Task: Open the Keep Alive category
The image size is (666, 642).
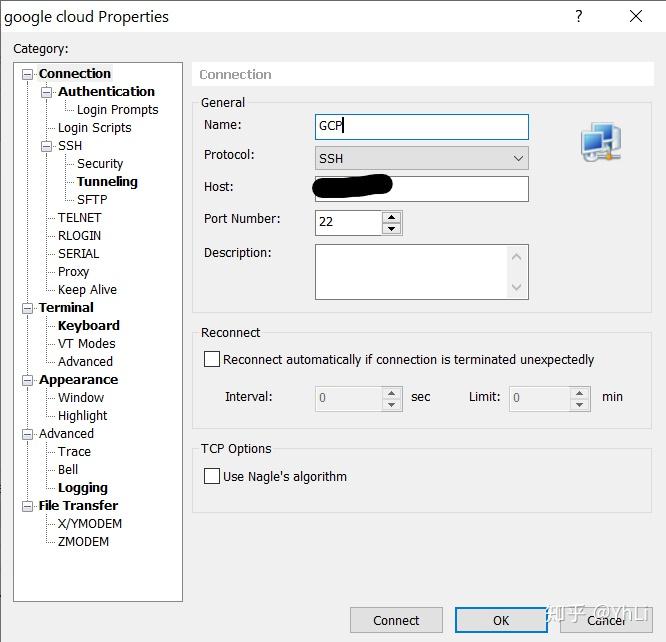Action: tap(87, 289)
